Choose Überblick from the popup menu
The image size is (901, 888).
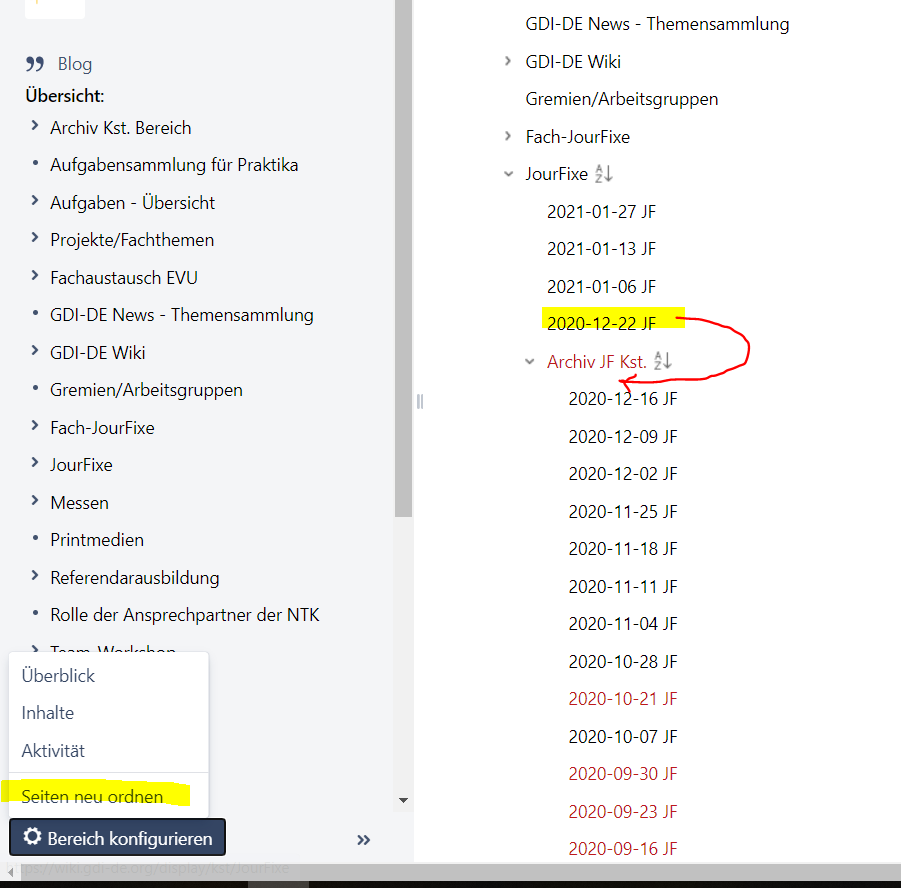tap(58, 676)
